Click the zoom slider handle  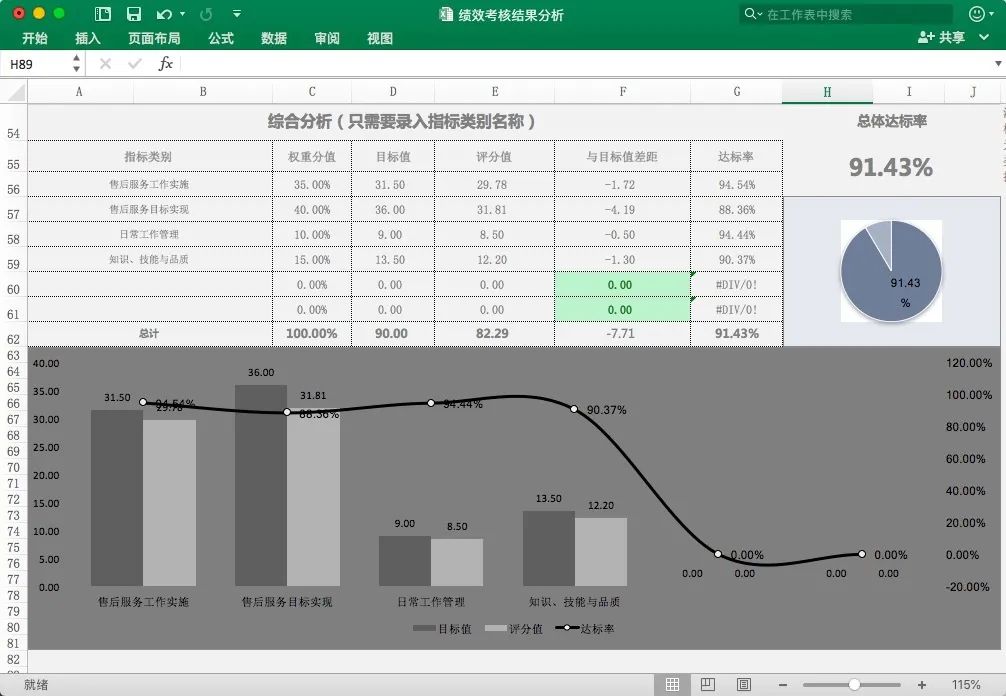click(x=854, y=685)
